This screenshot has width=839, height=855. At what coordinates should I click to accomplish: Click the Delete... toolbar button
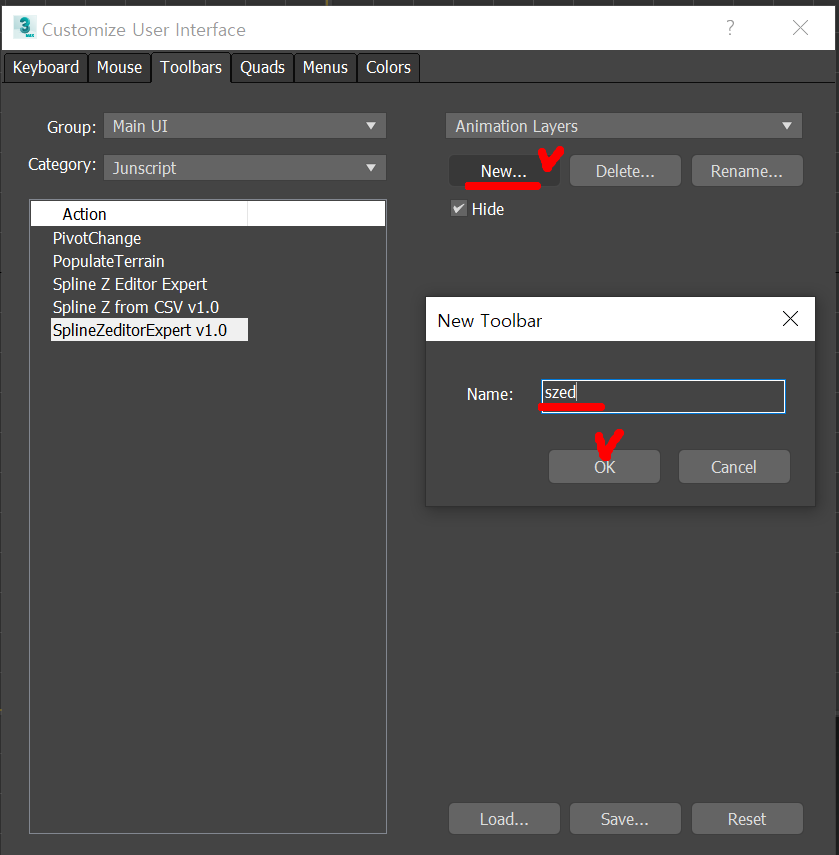tap(625, 171)
